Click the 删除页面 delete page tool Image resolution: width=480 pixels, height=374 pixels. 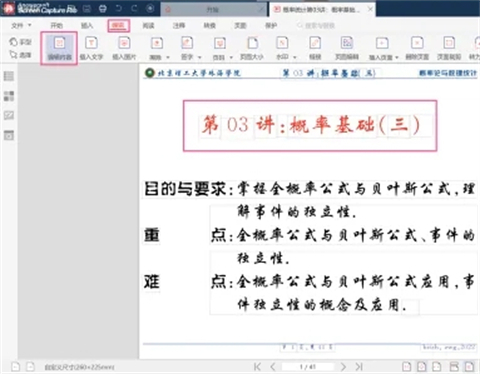(x=417, y=48)
